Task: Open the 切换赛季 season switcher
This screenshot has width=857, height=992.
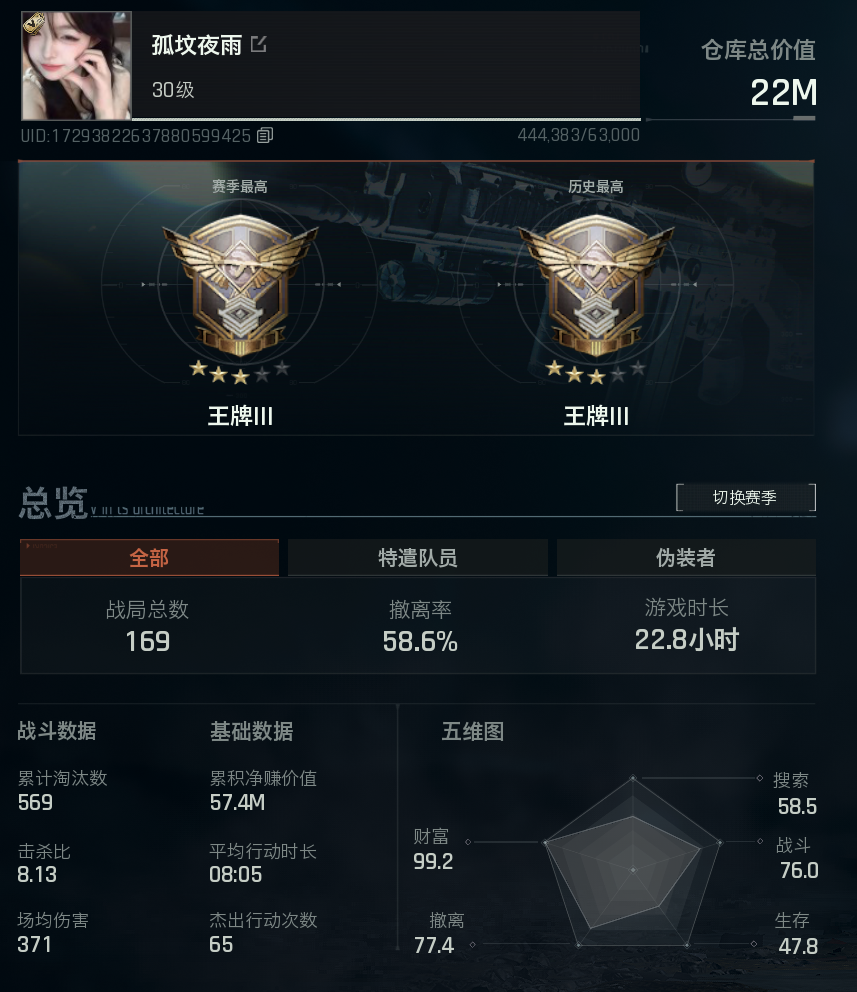Action: coord(746,497)
